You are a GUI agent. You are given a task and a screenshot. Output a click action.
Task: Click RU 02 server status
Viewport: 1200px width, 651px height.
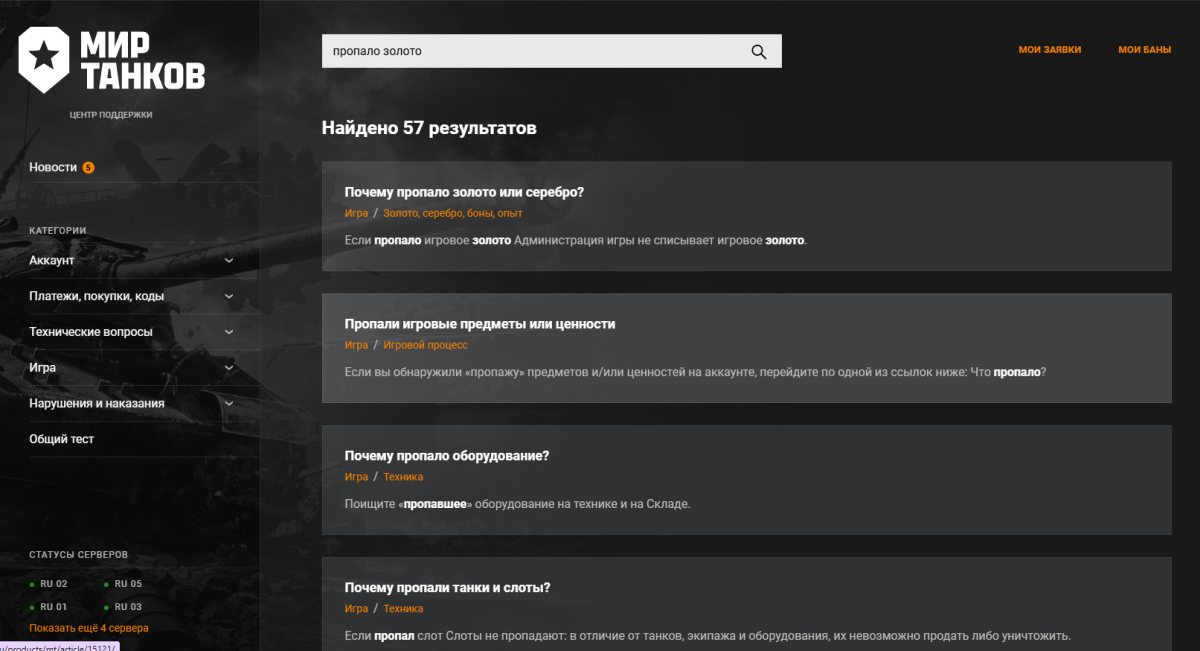click(53, 584)
